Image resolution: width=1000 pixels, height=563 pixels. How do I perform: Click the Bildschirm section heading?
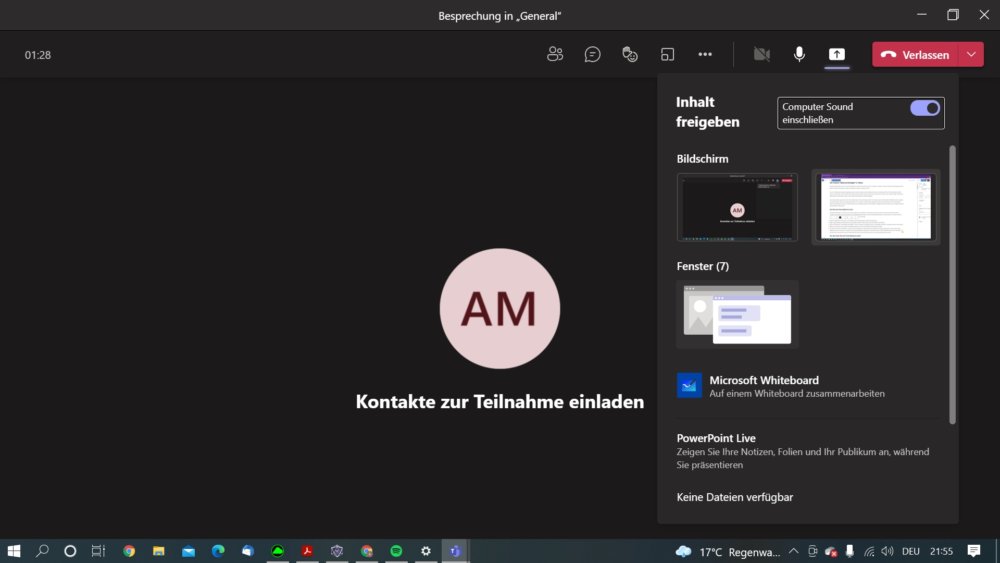(702, 159)
